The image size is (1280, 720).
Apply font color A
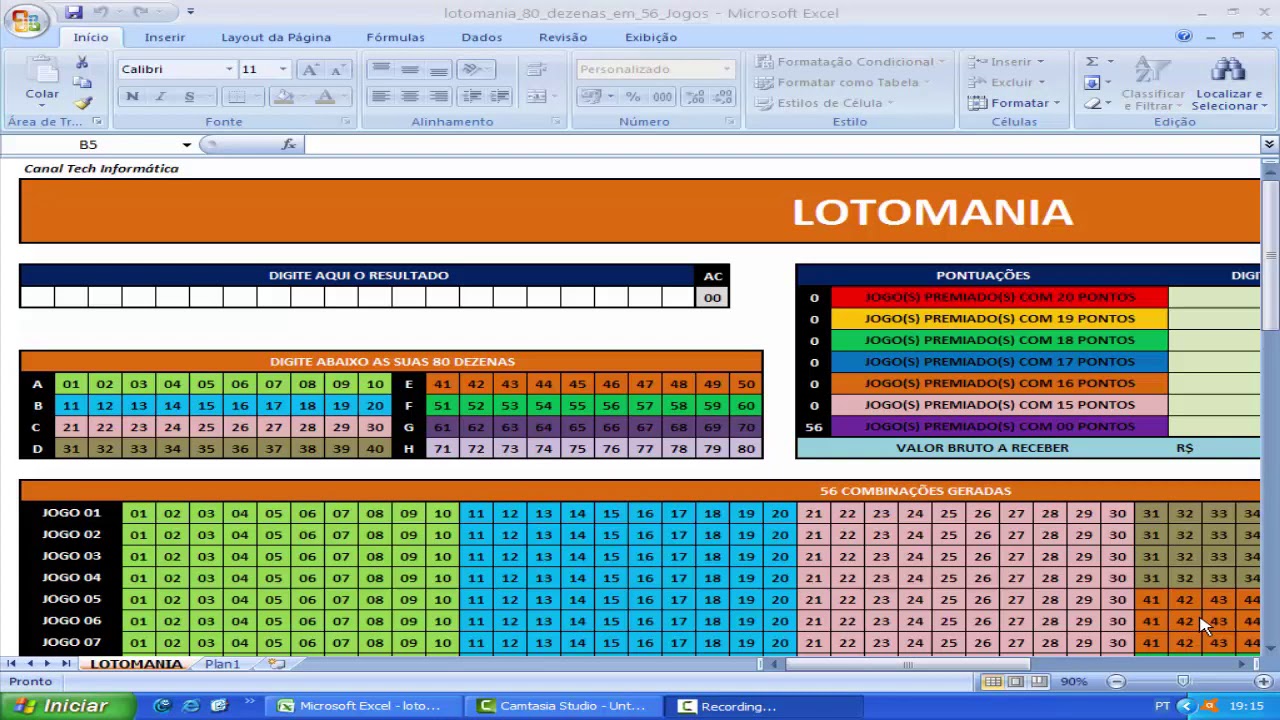[x=324, y=97]
